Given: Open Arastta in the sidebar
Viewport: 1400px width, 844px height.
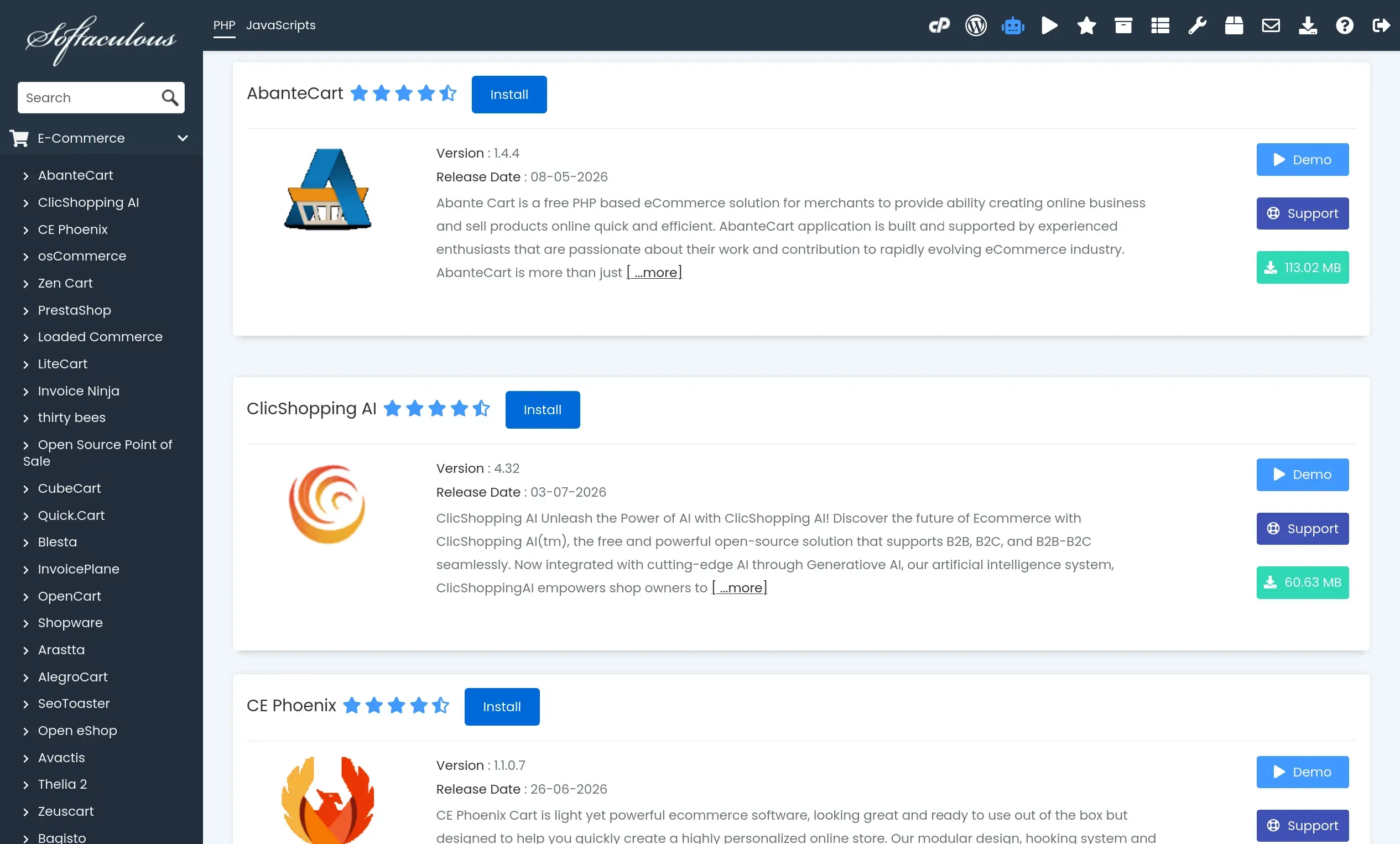Looking at the screenshot, I should click(x=61, y=649).
